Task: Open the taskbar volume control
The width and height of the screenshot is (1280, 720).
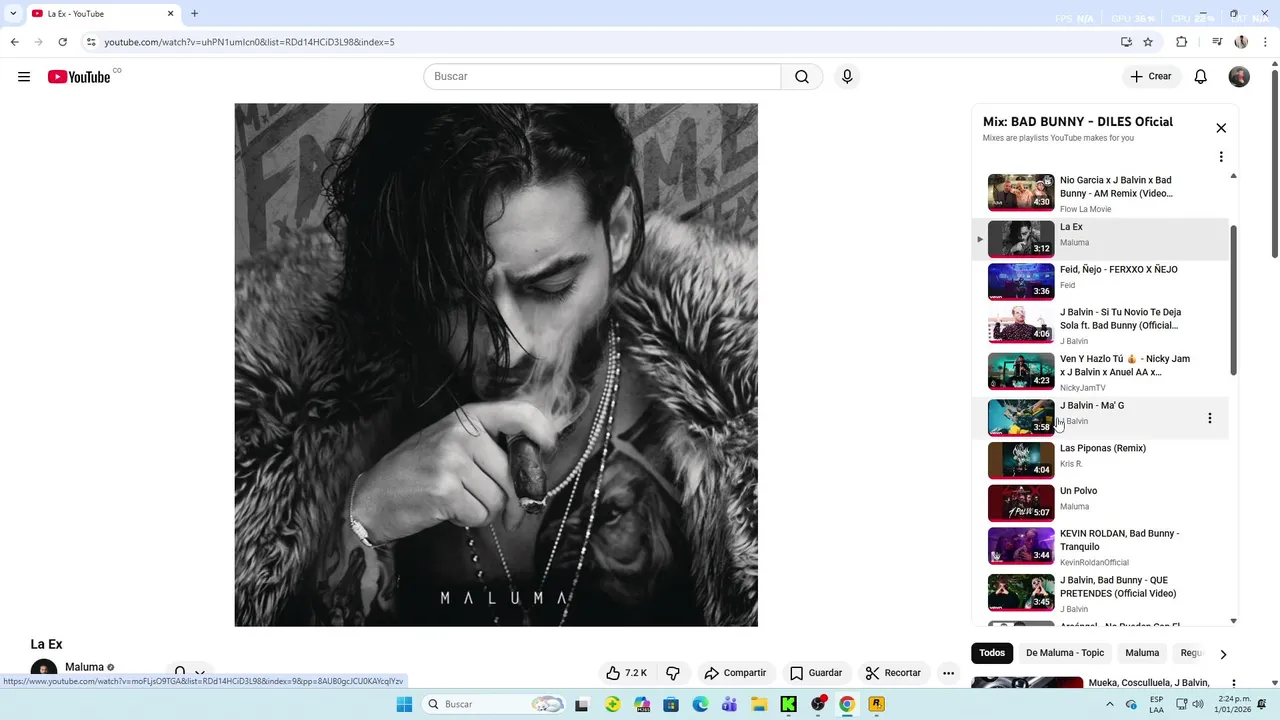Action: pyautogui.click(x=1200, y=704)
